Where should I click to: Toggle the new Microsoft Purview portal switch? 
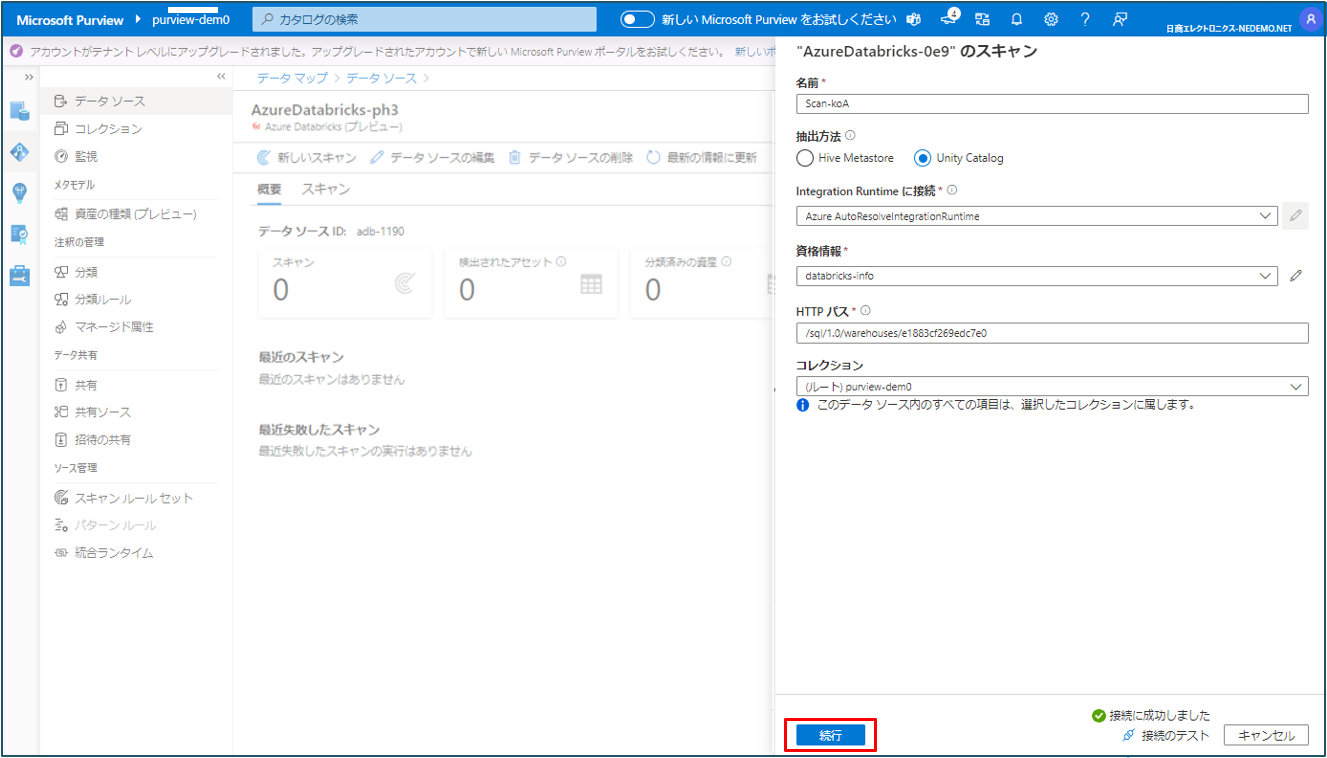(x=638, y=19)
